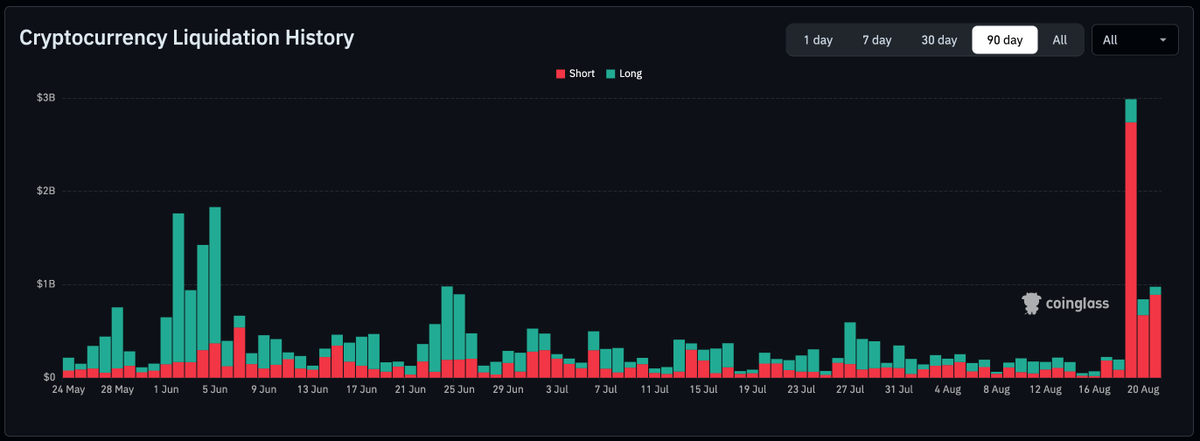1200x441 pixels.
Task: Select the 1 day range tab
Action: tap(818, 40)
